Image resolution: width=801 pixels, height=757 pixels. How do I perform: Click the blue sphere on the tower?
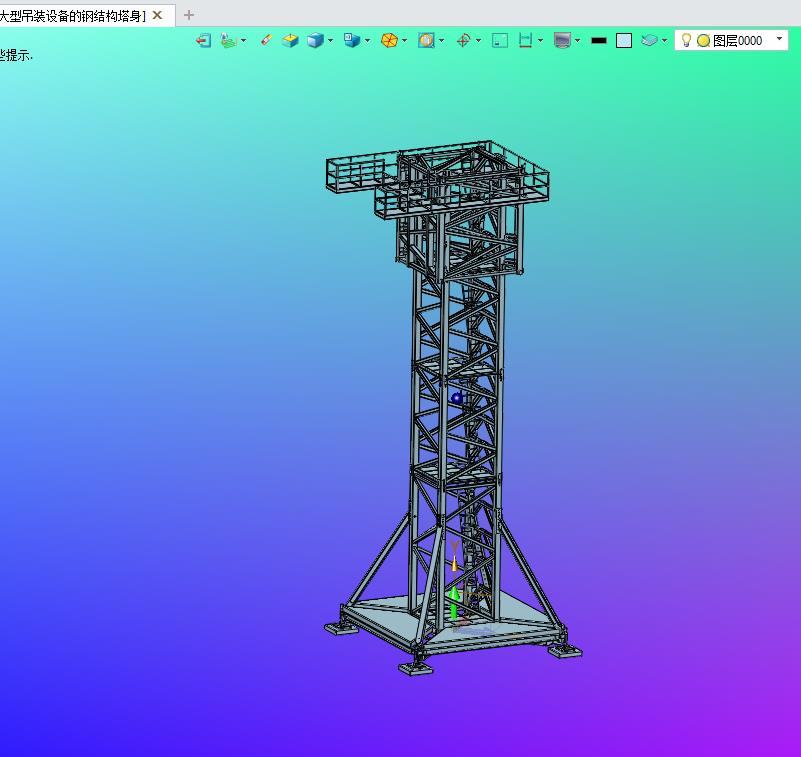tap(457, 398)
